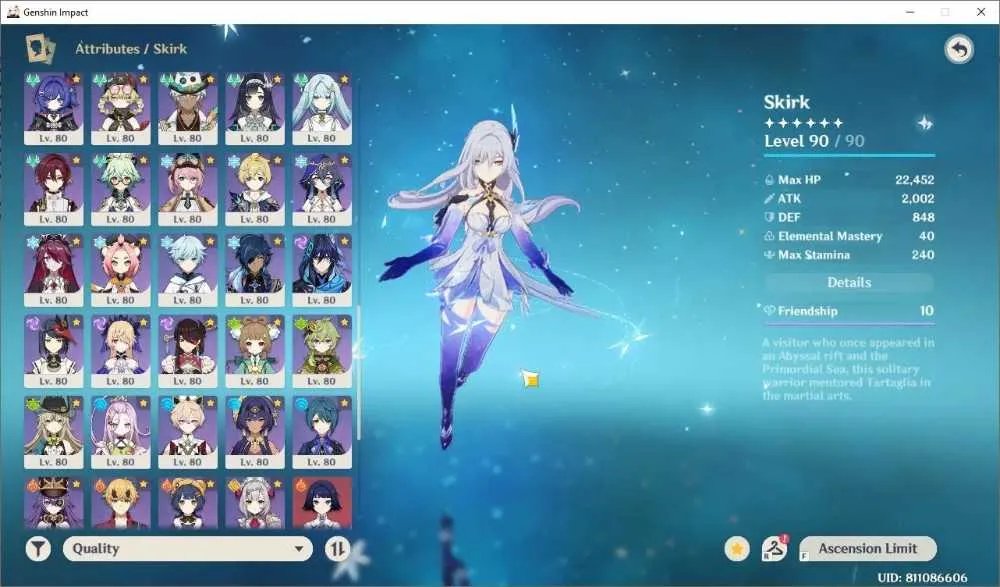Click the Friendship level row
The width and height of the screenshot is (1000, 587).
pyautogui.click(x=849, y=311)
